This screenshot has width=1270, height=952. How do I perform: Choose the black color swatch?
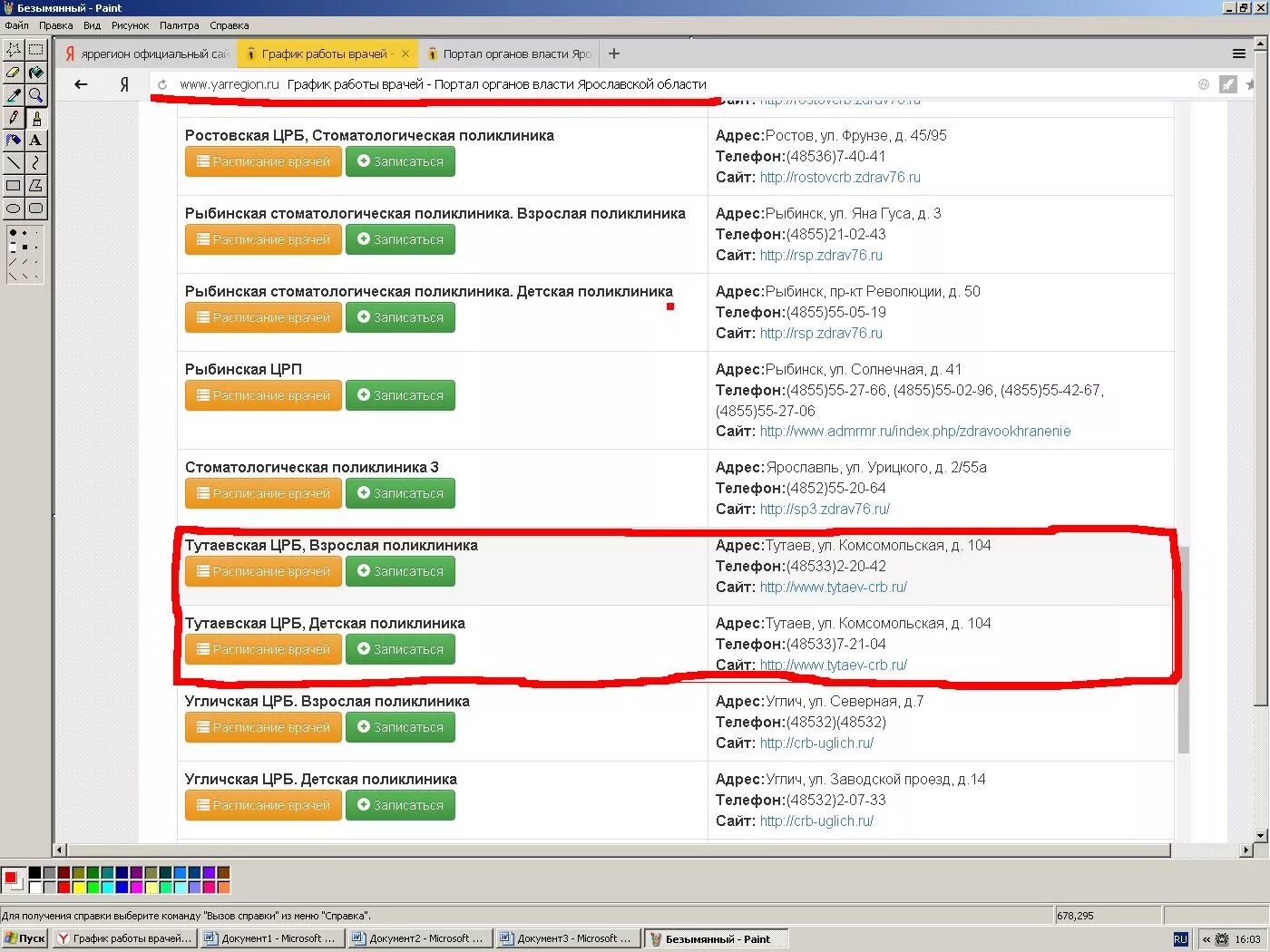34,872
